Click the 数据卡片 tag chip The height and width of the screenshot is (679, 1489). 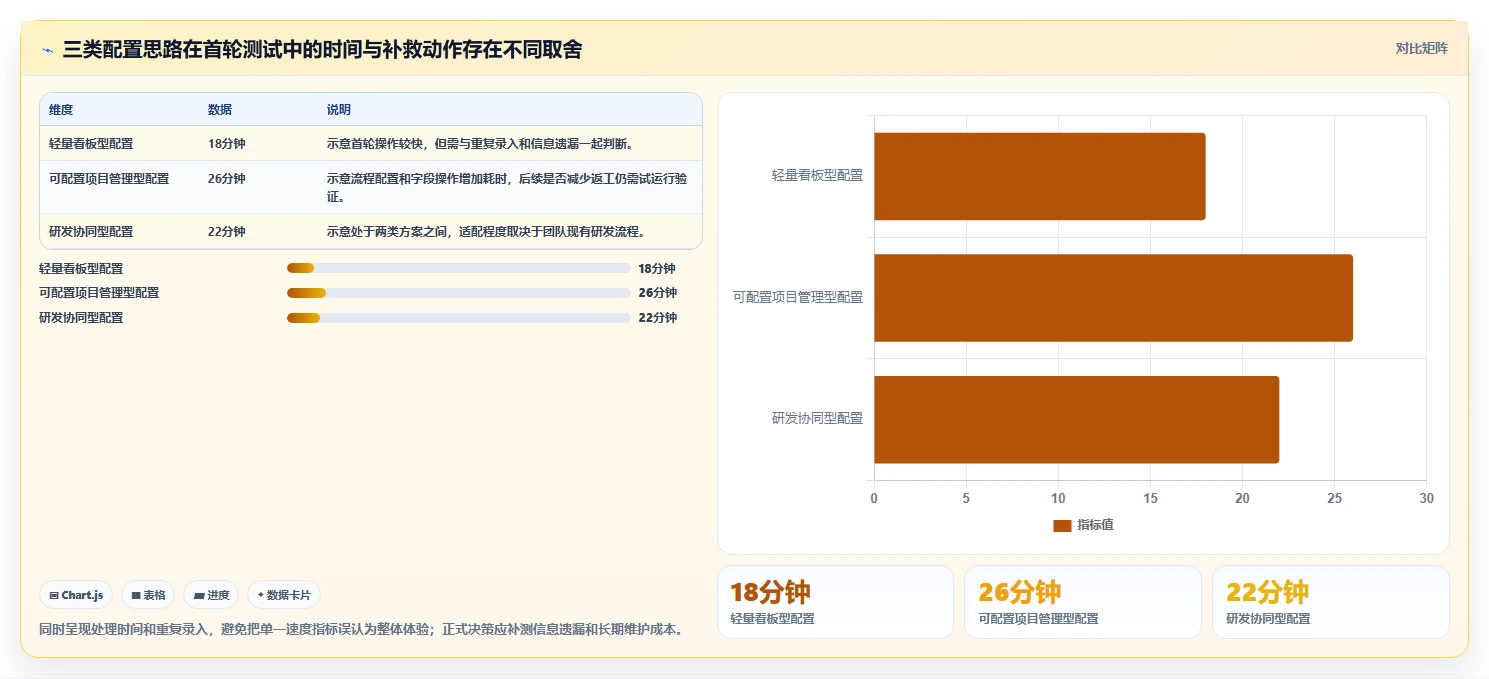[x=284, y=595]
